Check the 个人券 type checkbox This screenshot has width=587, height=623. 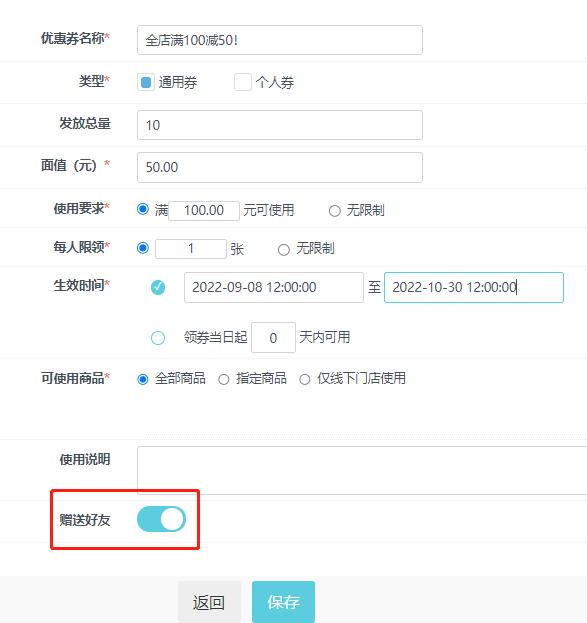tap(242, 82)
